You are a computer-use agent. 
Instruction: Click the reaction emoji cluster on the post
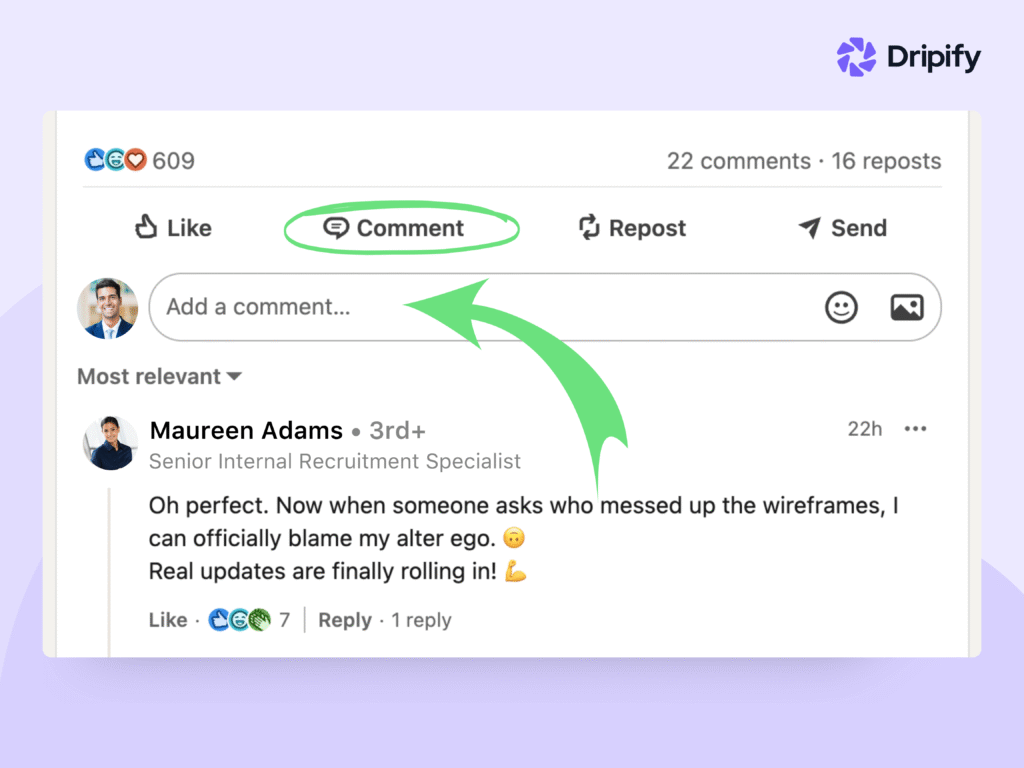[x=115, y=160]
